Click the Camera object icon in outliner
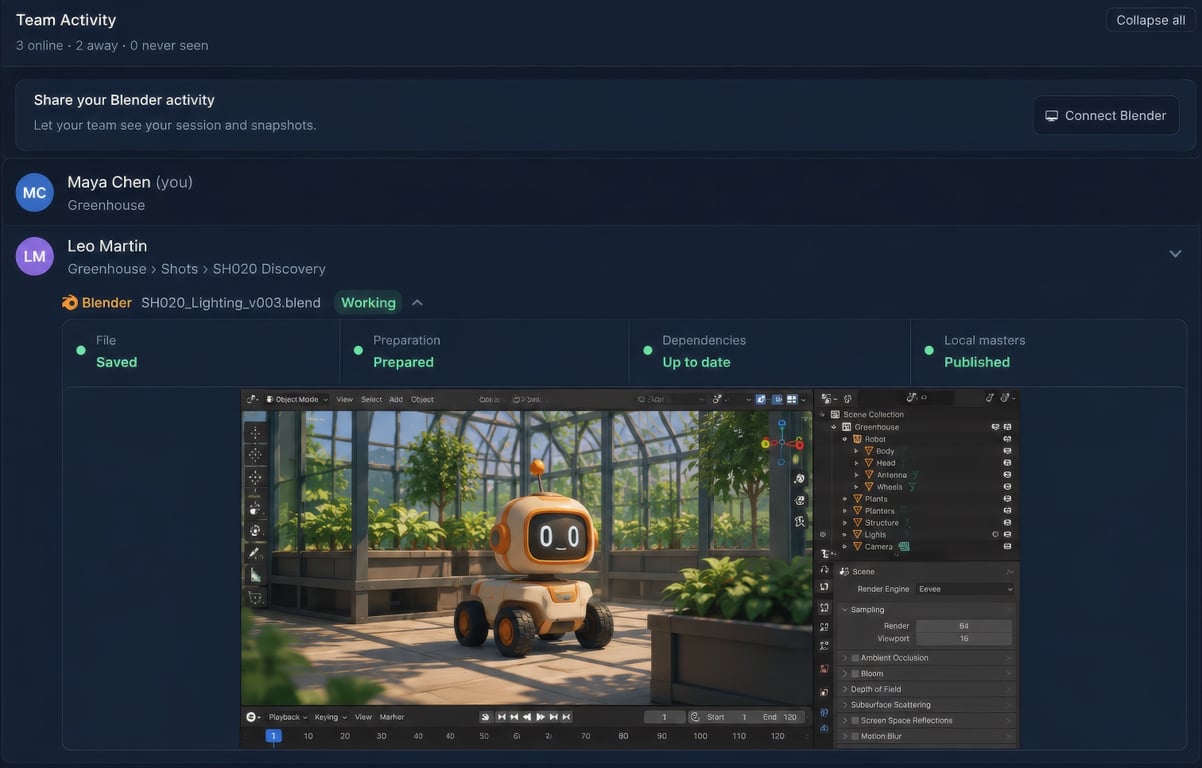Viewport: 1202px width, 768px height. coord(857,547)
